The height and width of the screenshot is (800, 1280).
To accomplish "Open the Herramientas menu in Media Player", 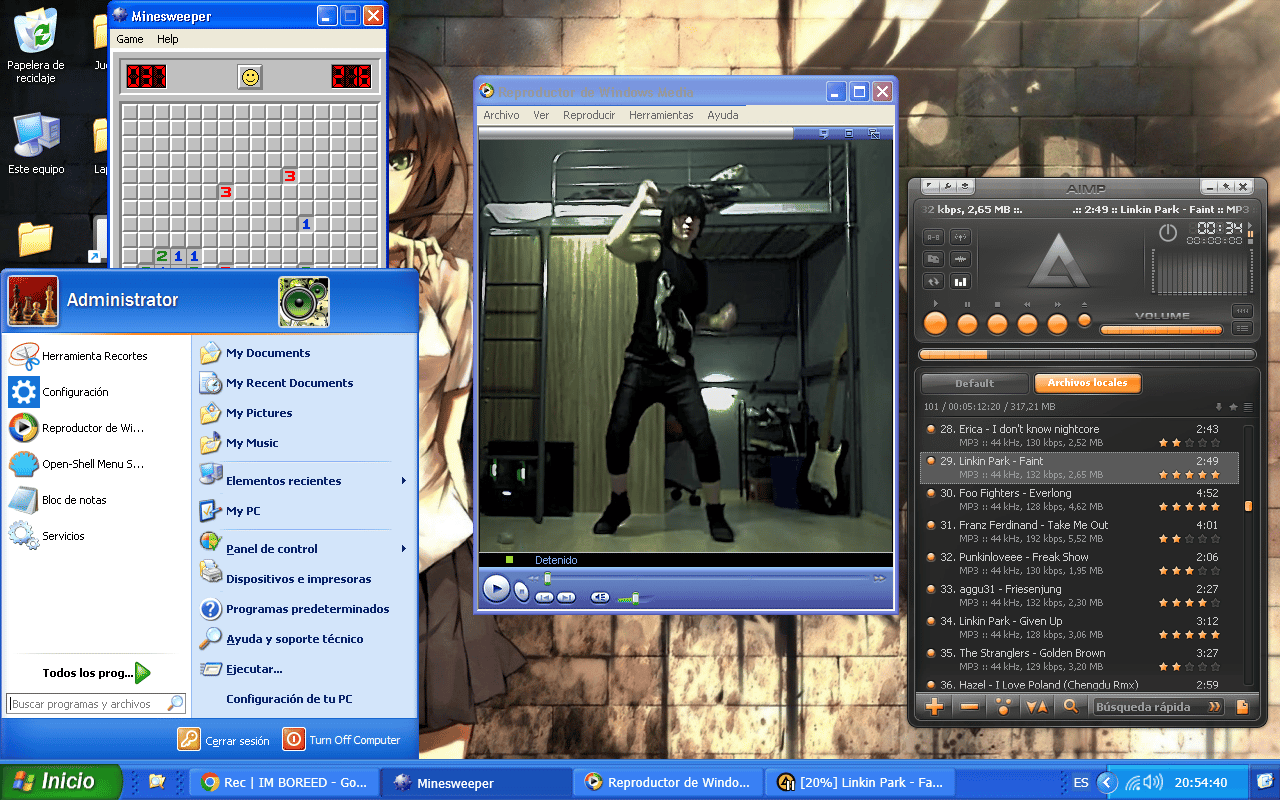I will point(661,115).
